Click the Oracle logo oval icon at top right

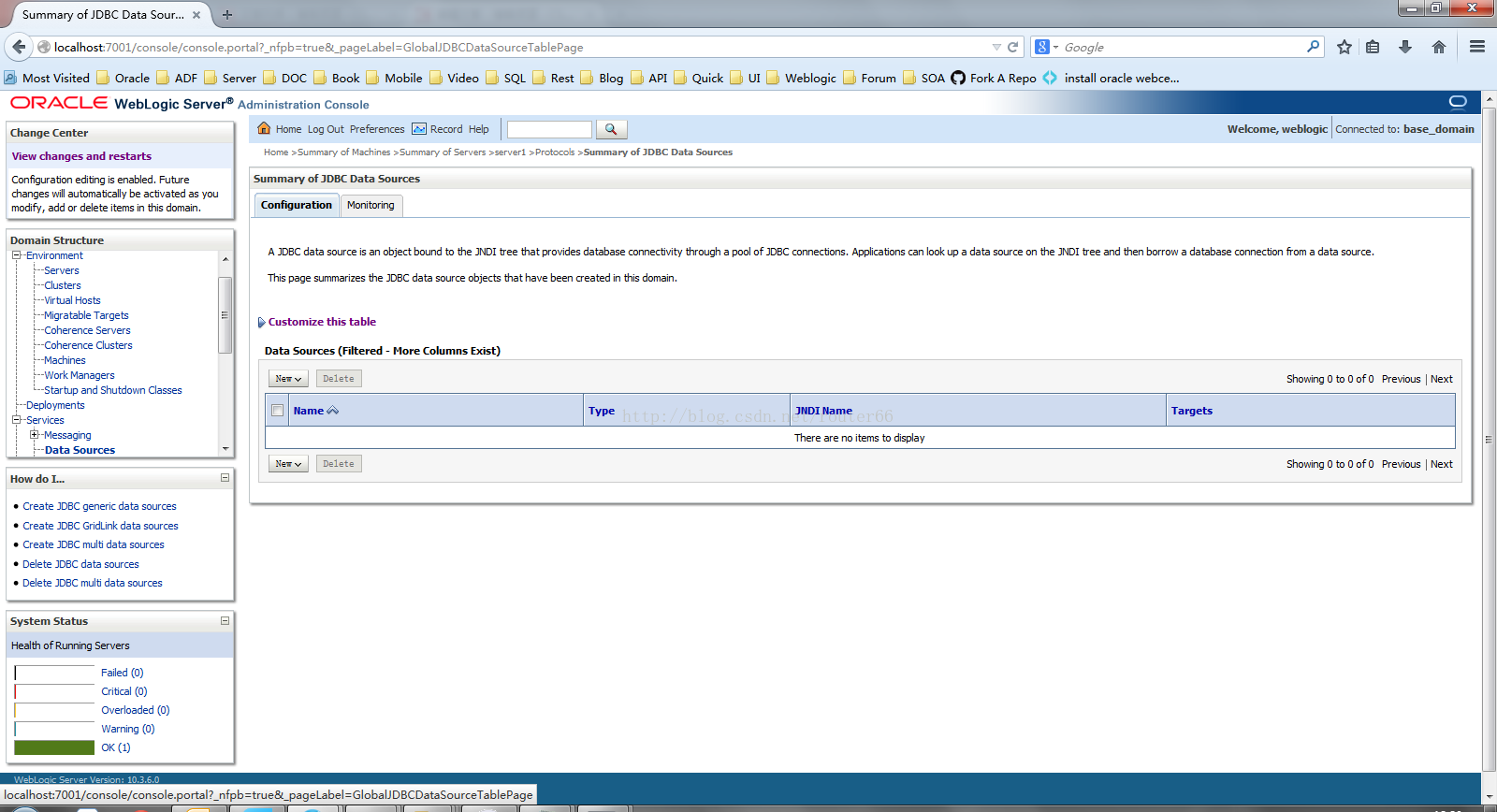click(1458, 102)
